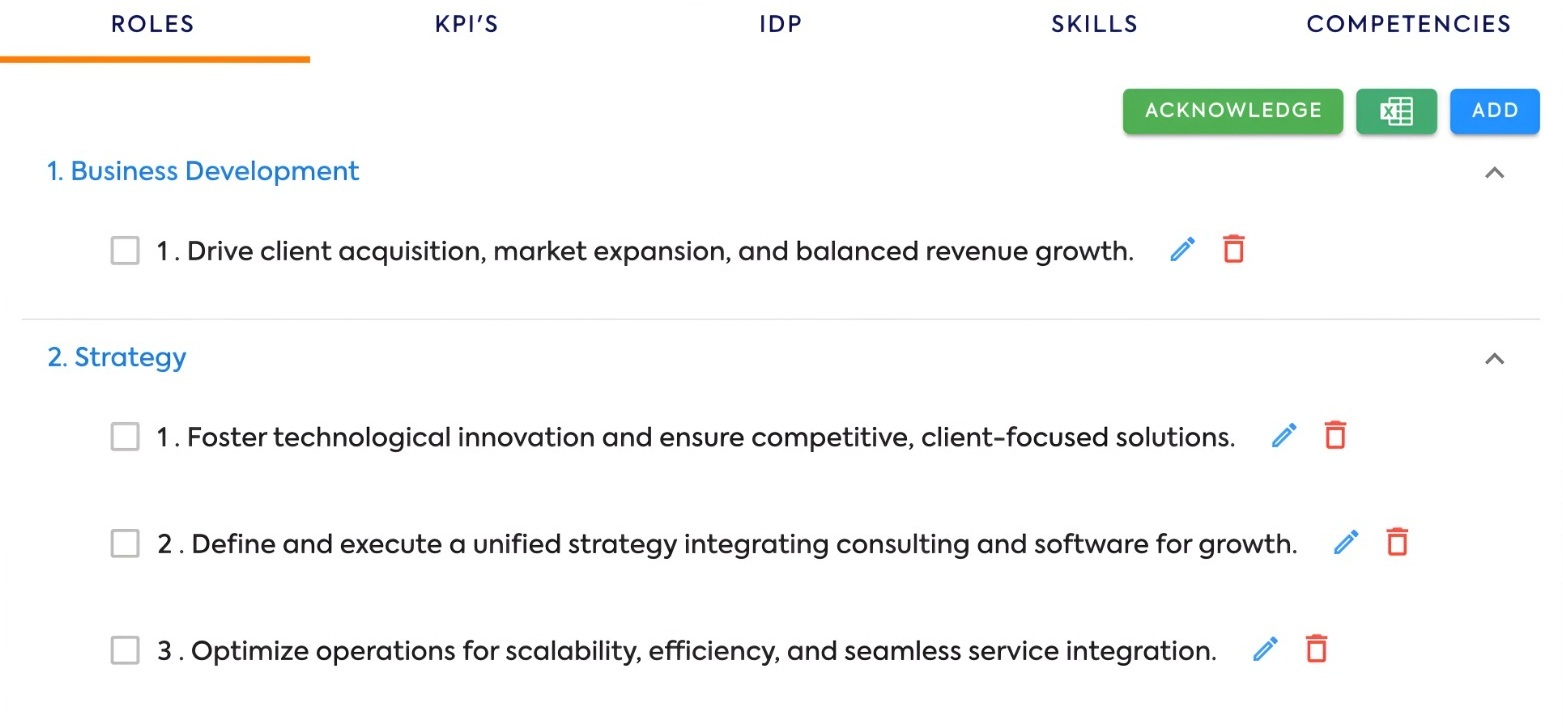Screen dimensions: 1563x728
Task: Edit the 'Foster technological innovation' role
Action: click(1284, 435)
